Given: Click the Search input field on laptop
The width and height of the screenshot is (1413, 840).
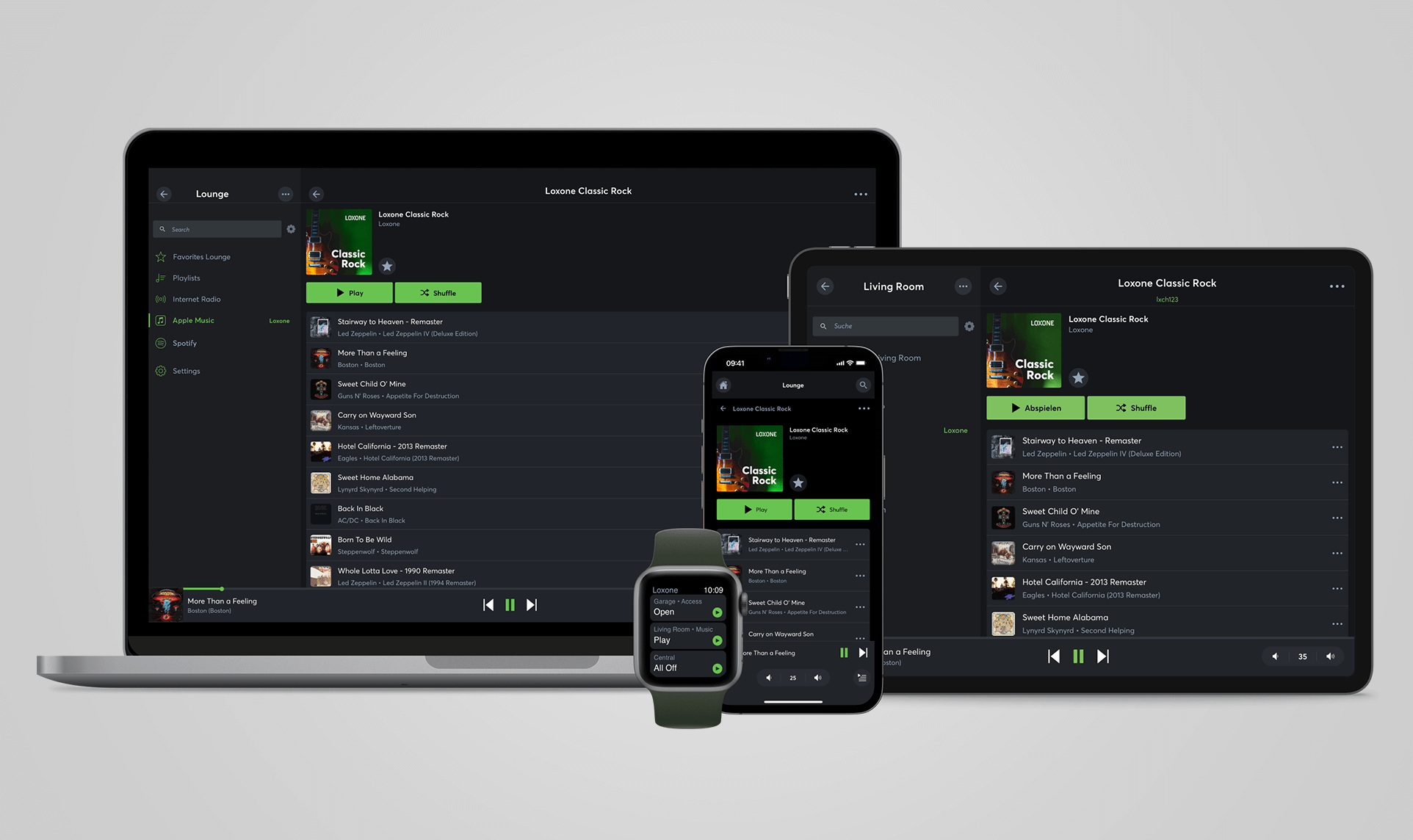Looking at the screenshot, I should click(218, 229).
